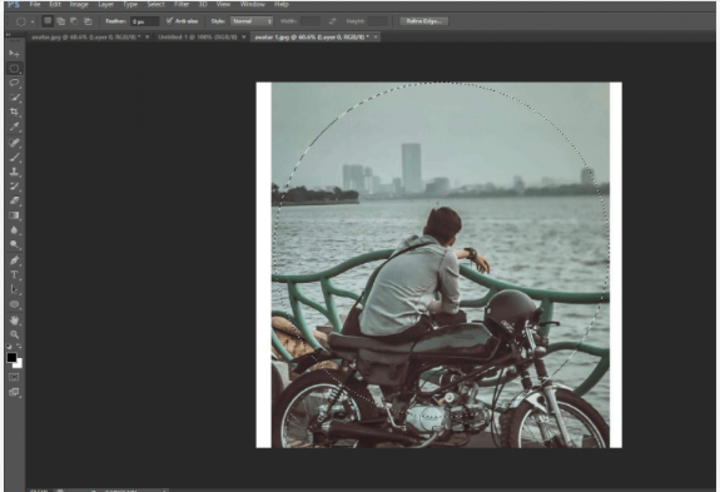The image size is (720, 492).
Task: Reset default foreground and background colors
Action: (x=9, y=346)
